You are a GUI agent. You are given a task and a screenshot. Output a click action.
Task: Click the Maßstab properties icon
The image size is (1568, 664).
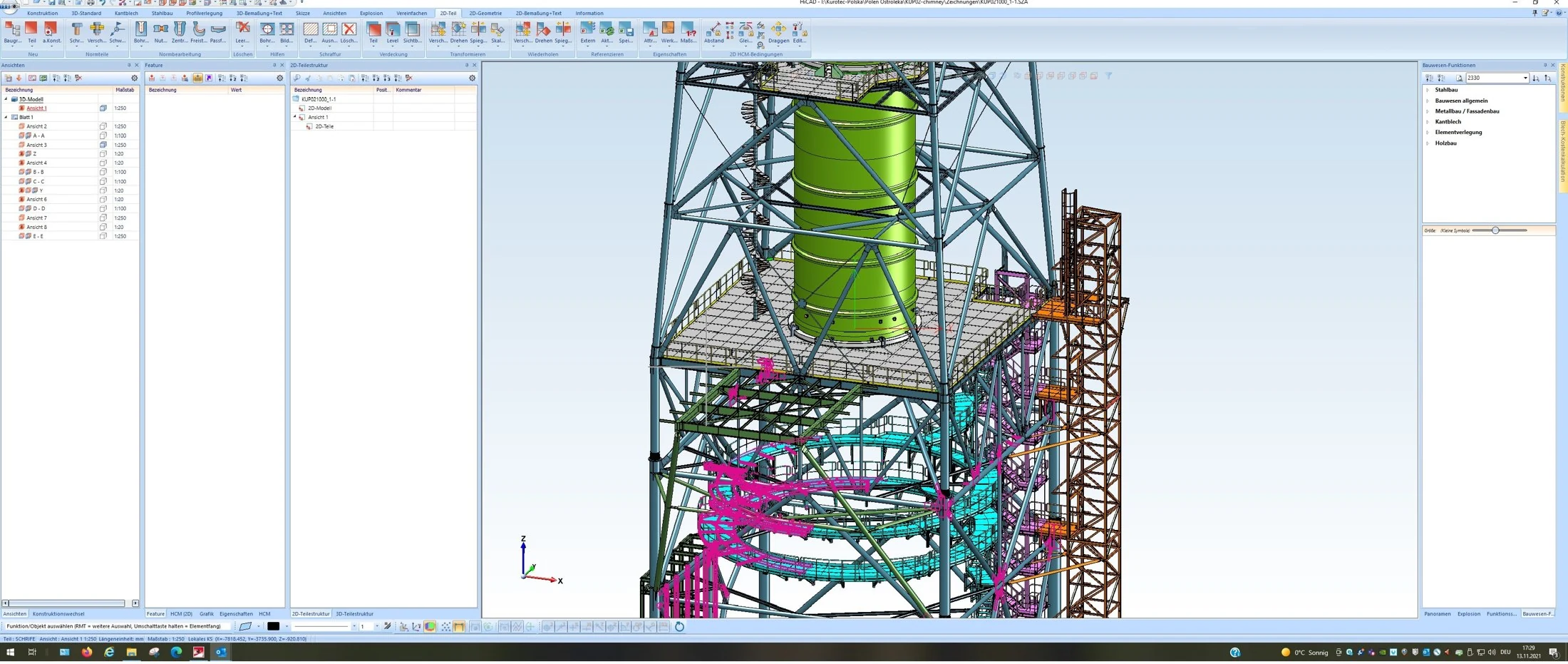688,33
